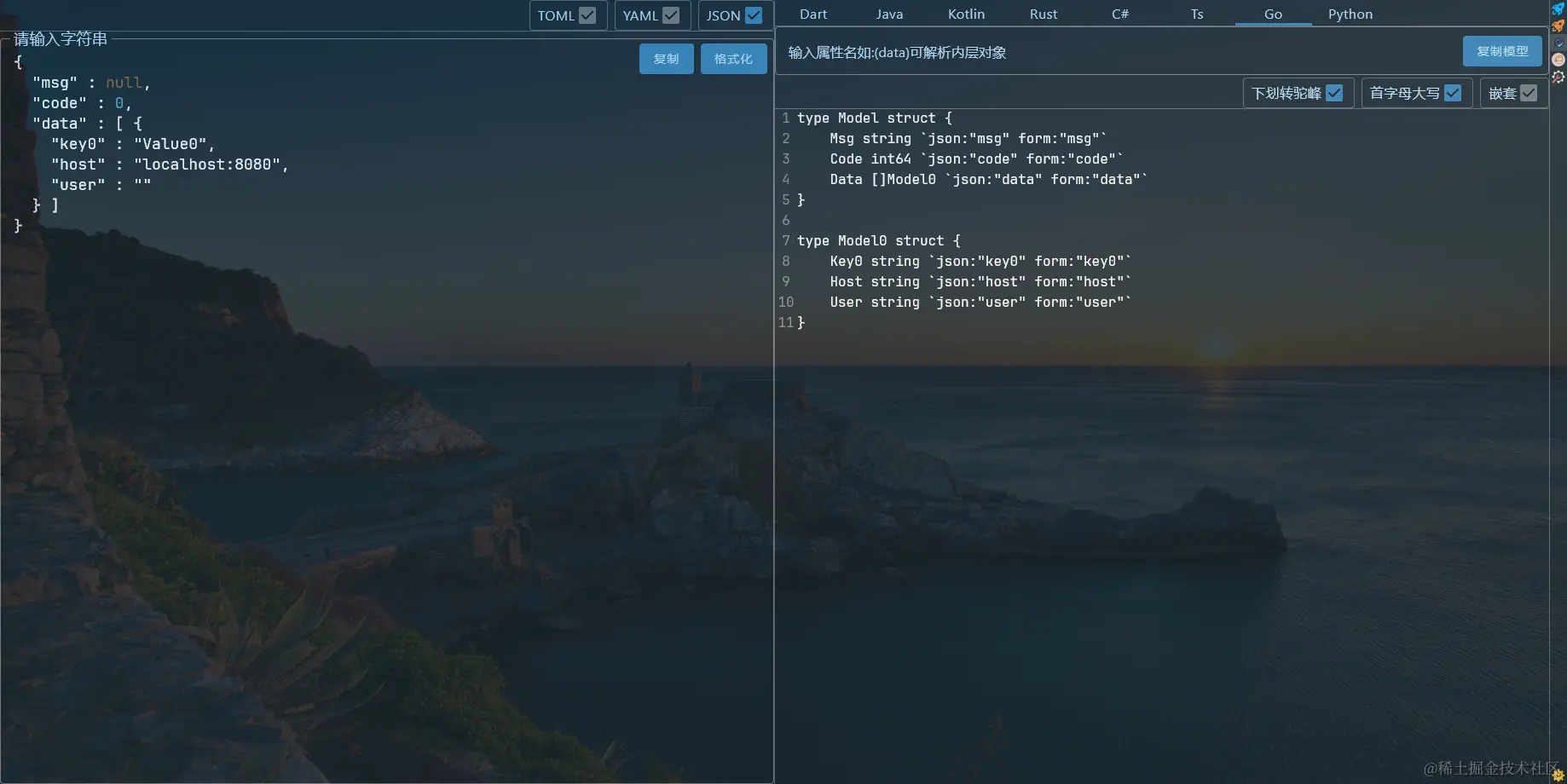Click the "Msg string" field line
Viewport: 1567px width, 784px height.
[x=969, y=139]
